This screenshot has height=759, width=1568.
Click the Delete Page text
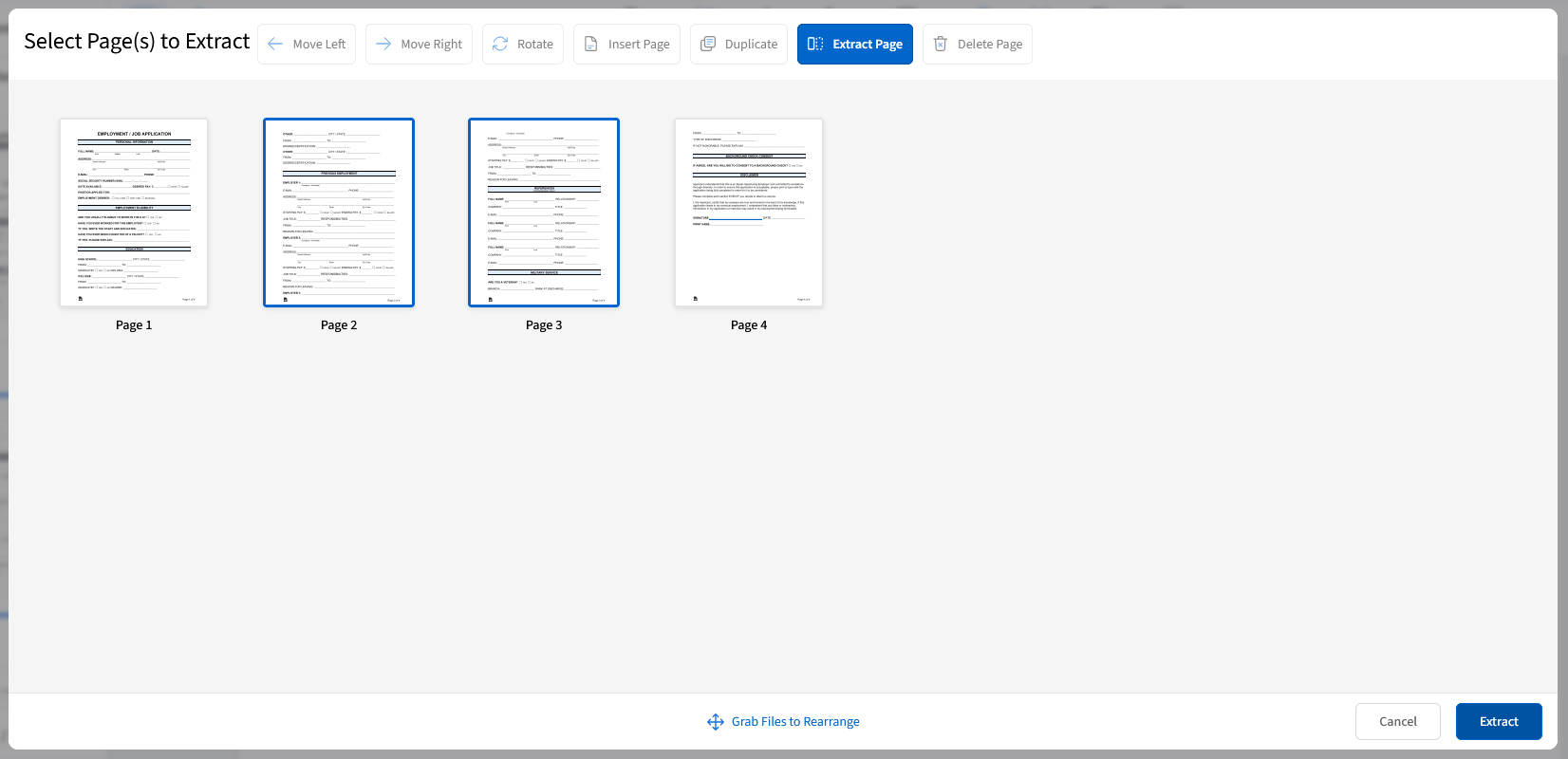coord(990,45)
